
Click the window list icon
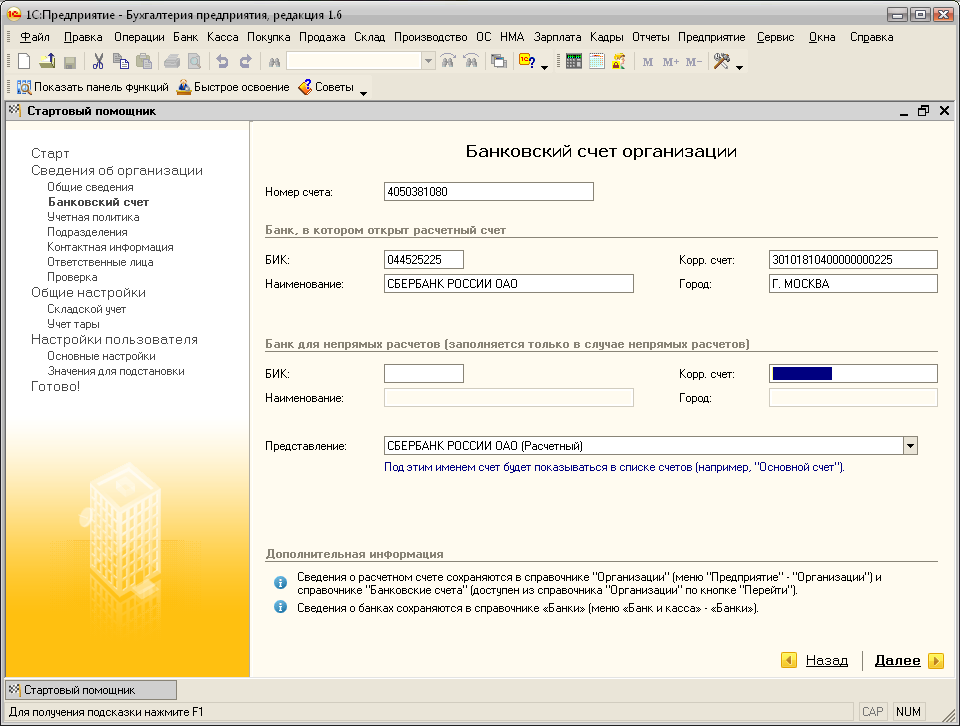click(x=499, y=61)
